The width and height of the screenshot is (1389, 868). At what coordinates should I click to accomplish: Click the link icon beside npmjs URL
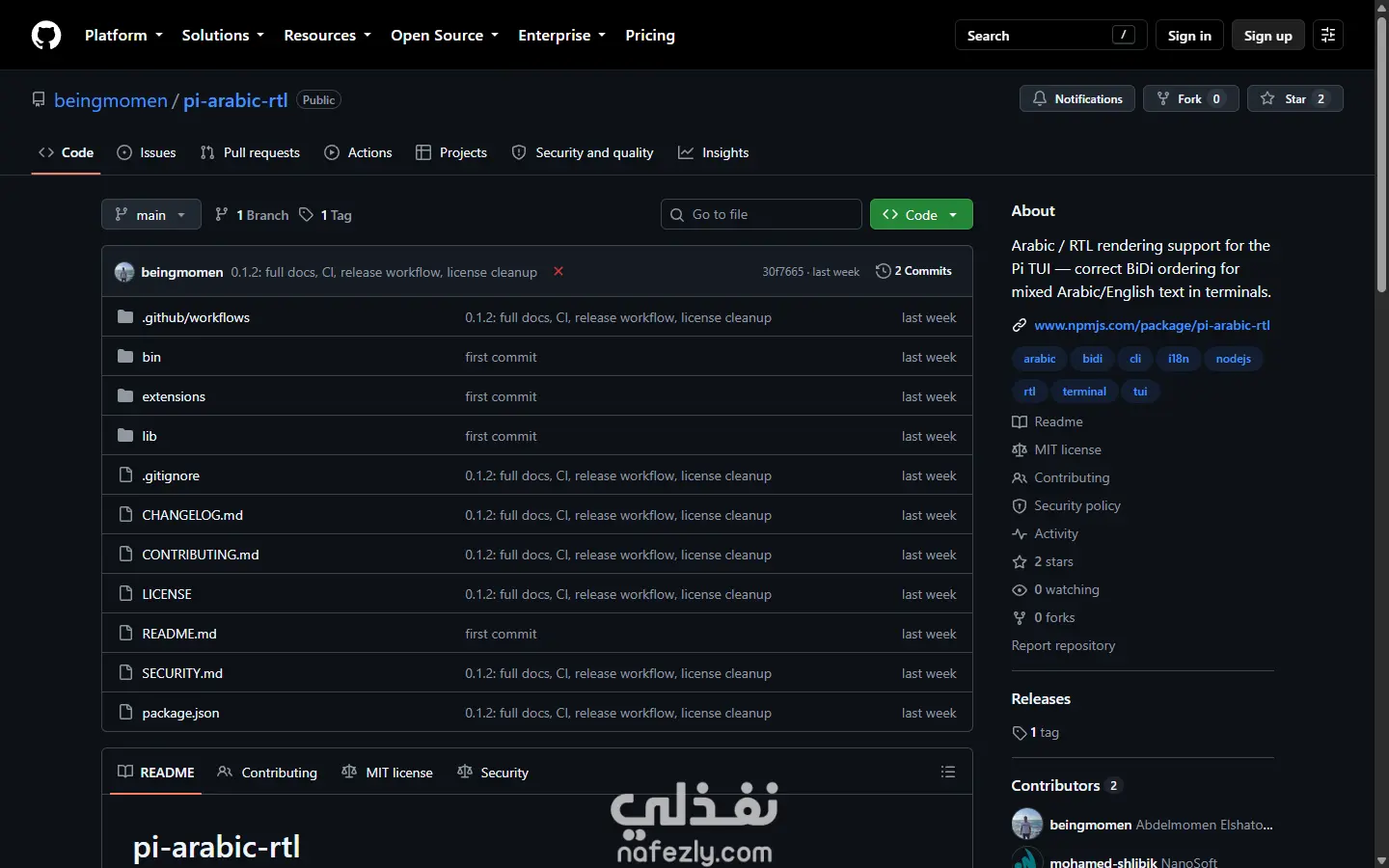1020,326
